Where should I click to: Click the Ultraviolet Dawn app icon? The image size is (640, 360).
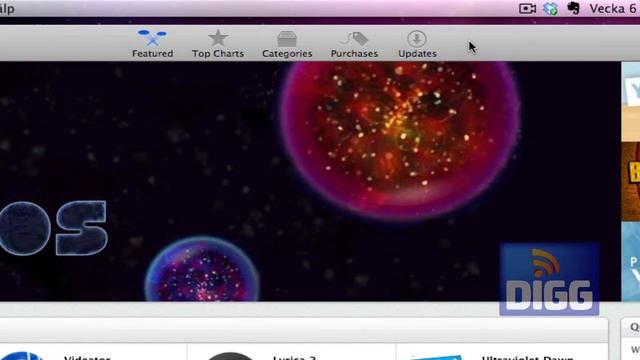point(436,357)
